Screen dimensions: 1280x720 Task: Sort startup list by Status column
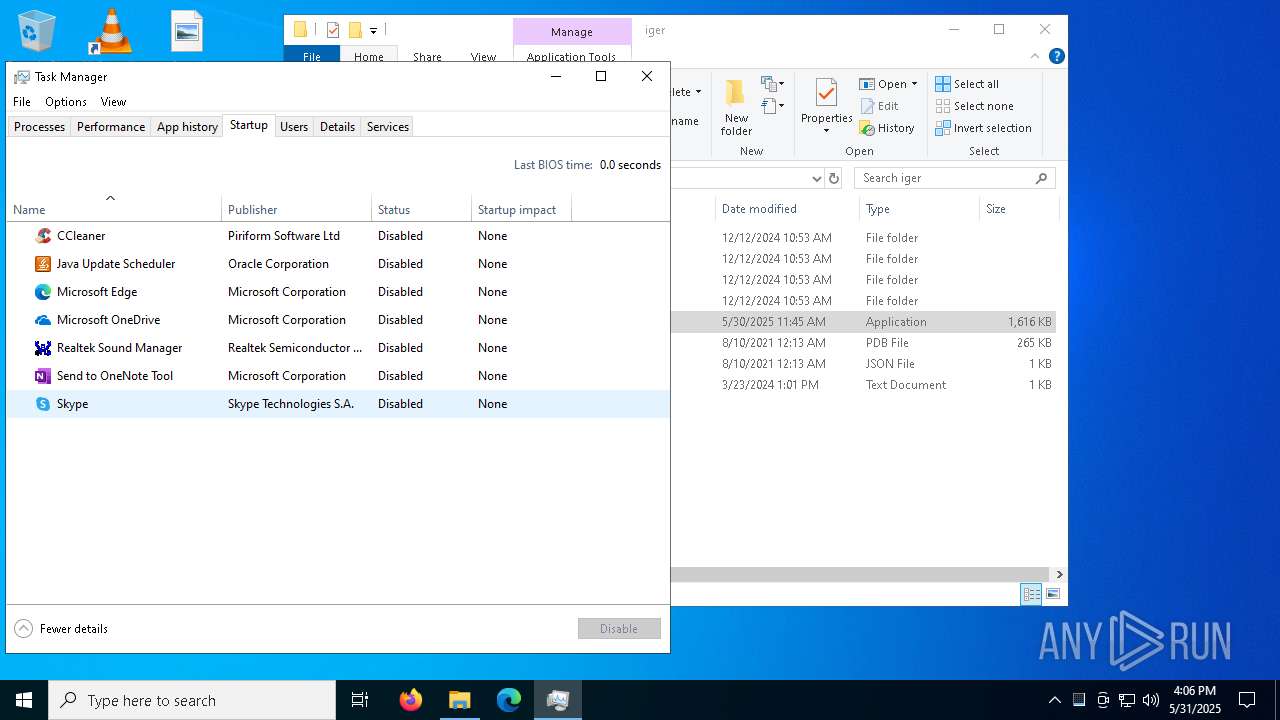tap(421, 209)
